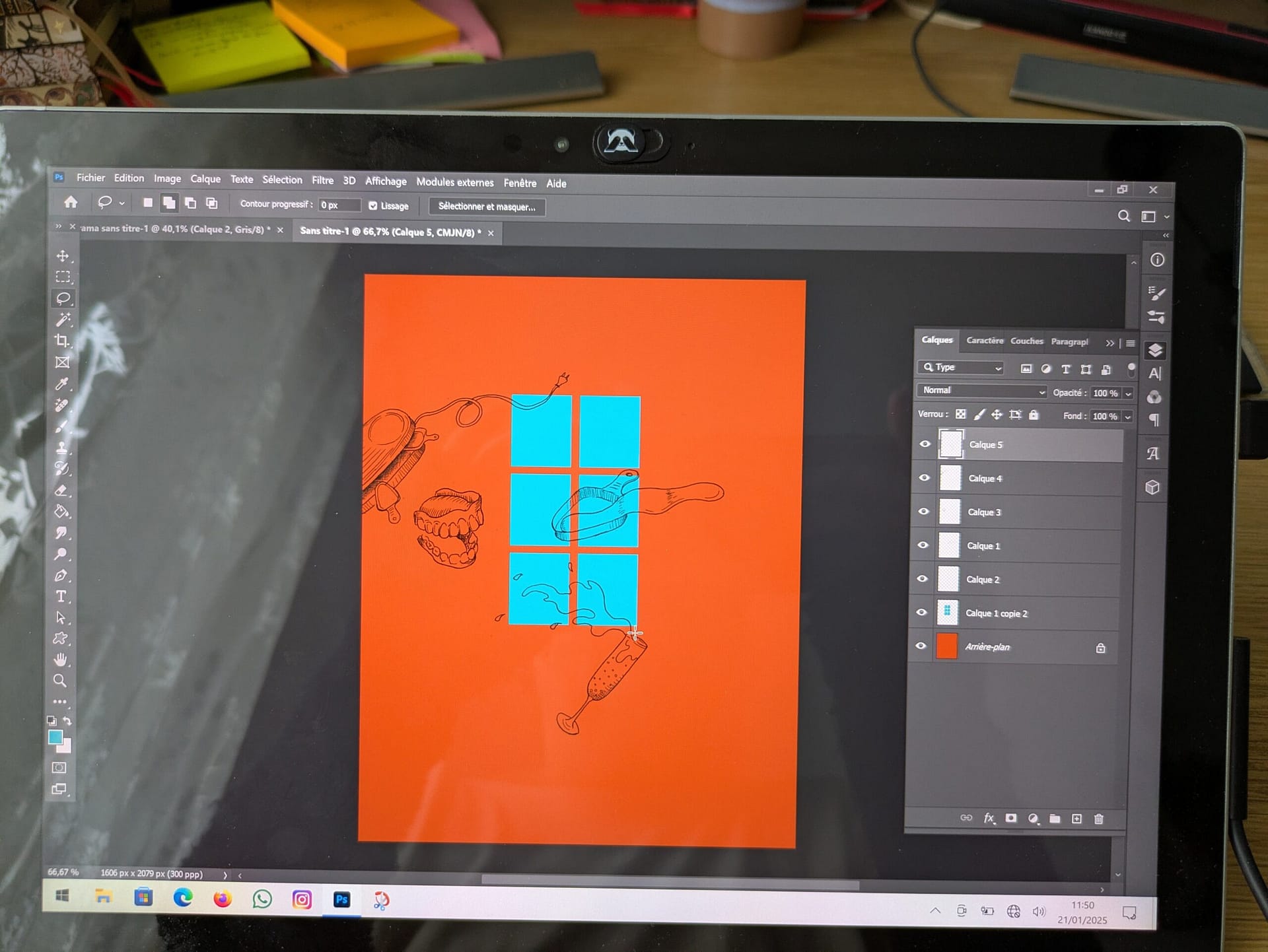Click the Home icon in options bar
This screenshot has height=952, width=1268.
pyautogui.click(x=71, y=202)
